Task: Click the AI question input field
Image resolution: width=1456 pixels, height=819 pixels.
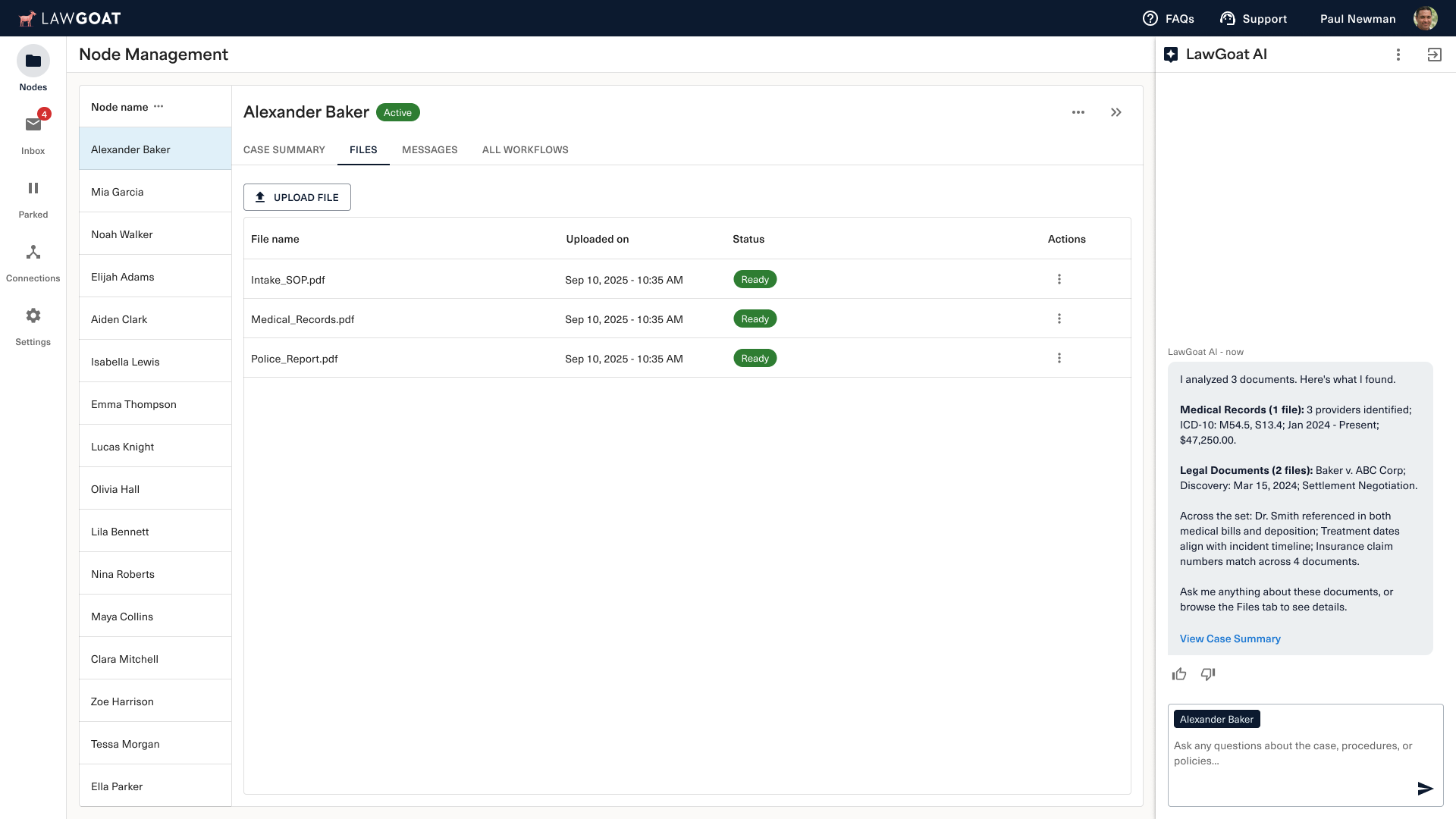Action: click(1292, 753)
